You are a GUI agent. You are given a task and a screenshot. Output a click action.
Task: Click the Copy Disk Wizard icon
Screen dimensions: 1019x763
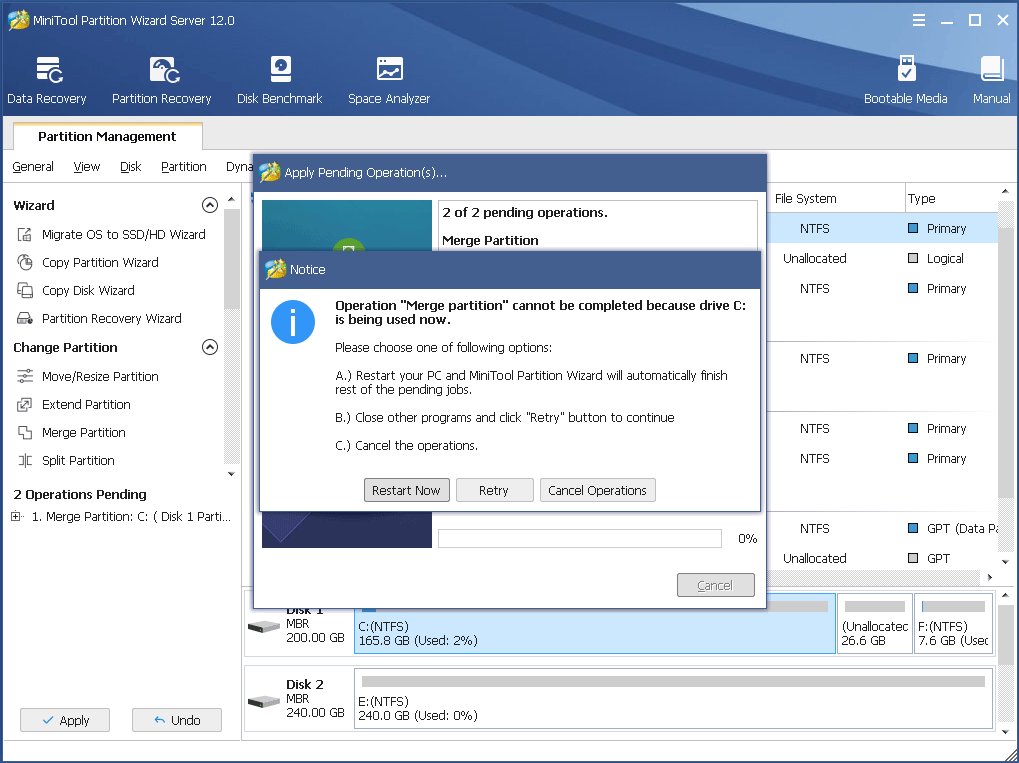pyautogui.click(x=25, y=291)
